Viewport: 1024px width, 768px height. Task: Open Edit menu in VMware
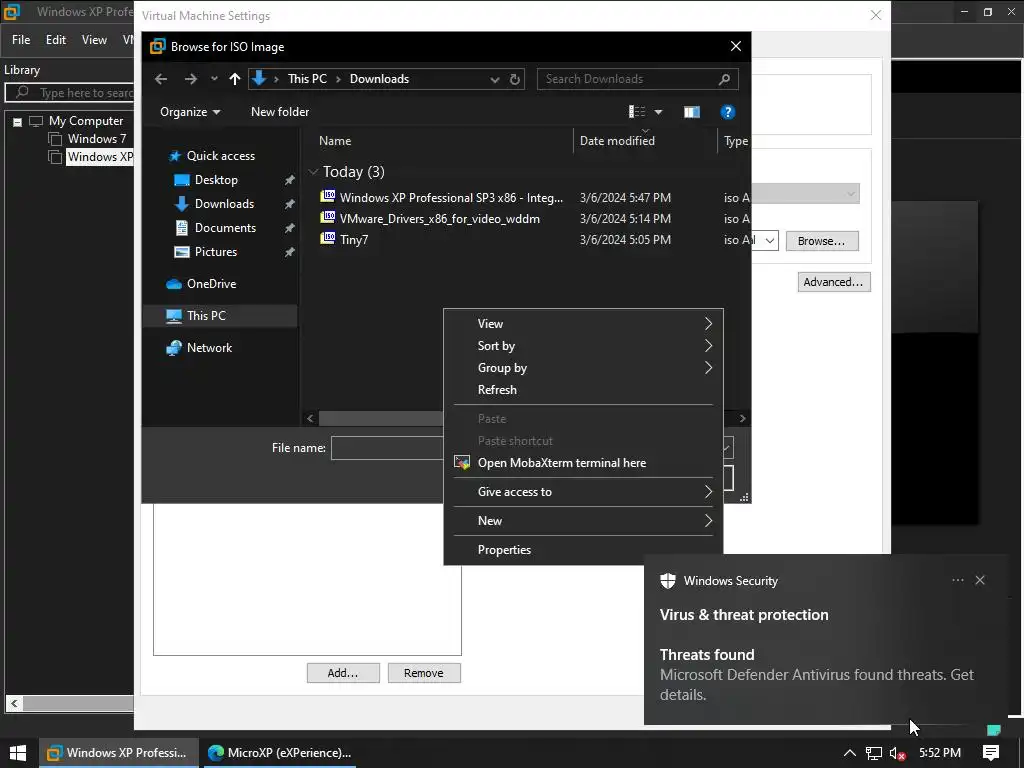pyautogui.click(x=56, y=40)
